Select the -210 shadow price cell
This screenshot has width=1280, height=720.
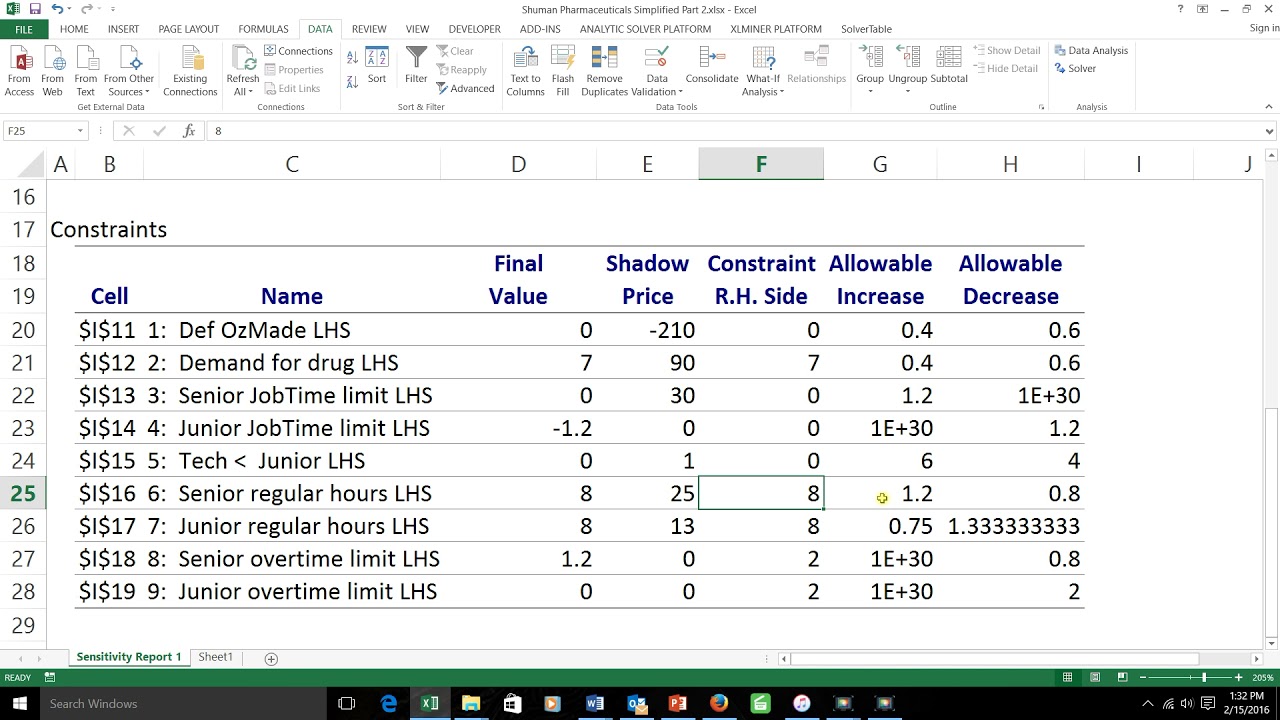point(647,330)
